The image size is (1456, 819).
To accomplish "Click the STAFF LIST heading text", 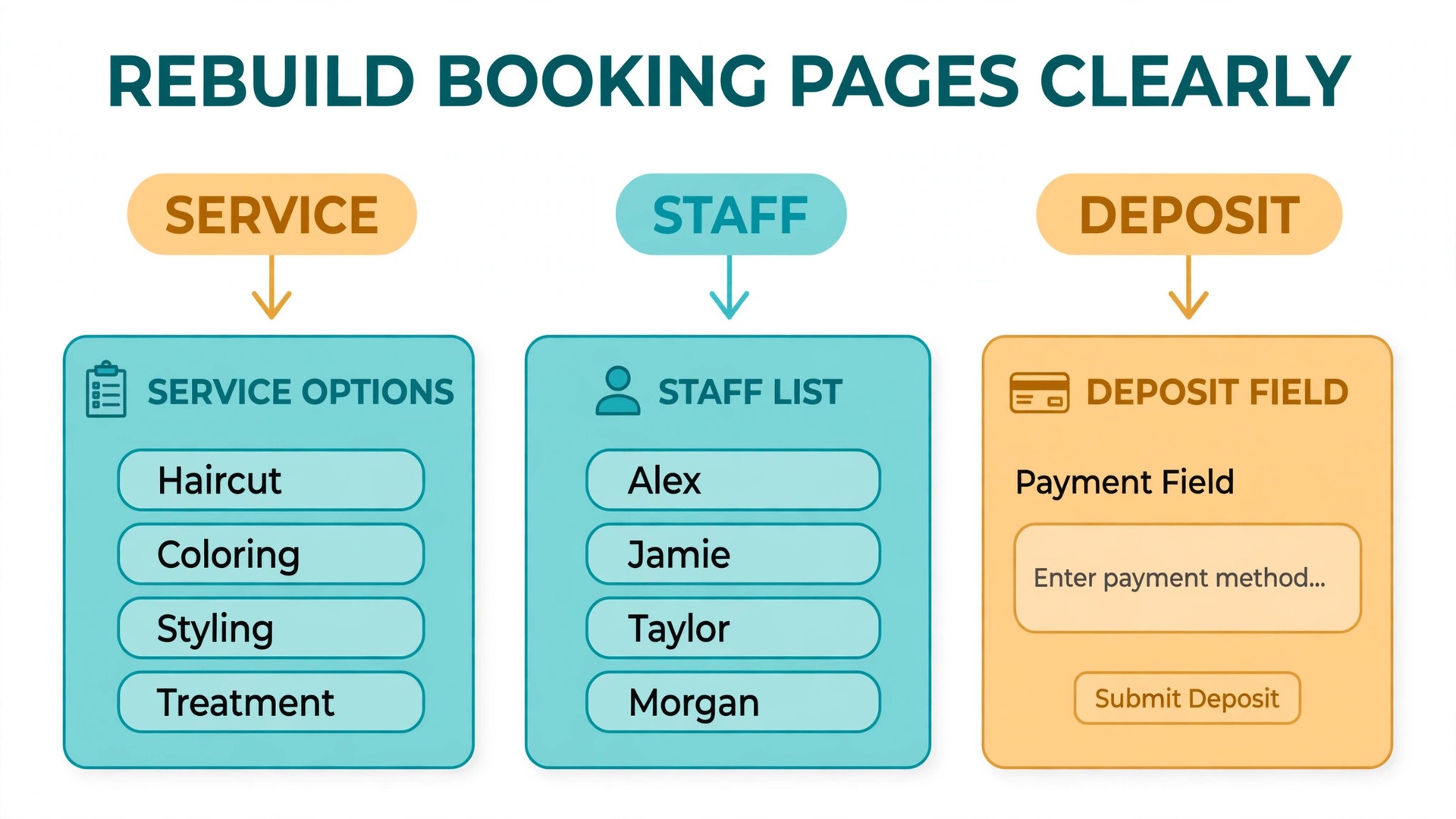I will pyautogui.click(x=750, y=392).
